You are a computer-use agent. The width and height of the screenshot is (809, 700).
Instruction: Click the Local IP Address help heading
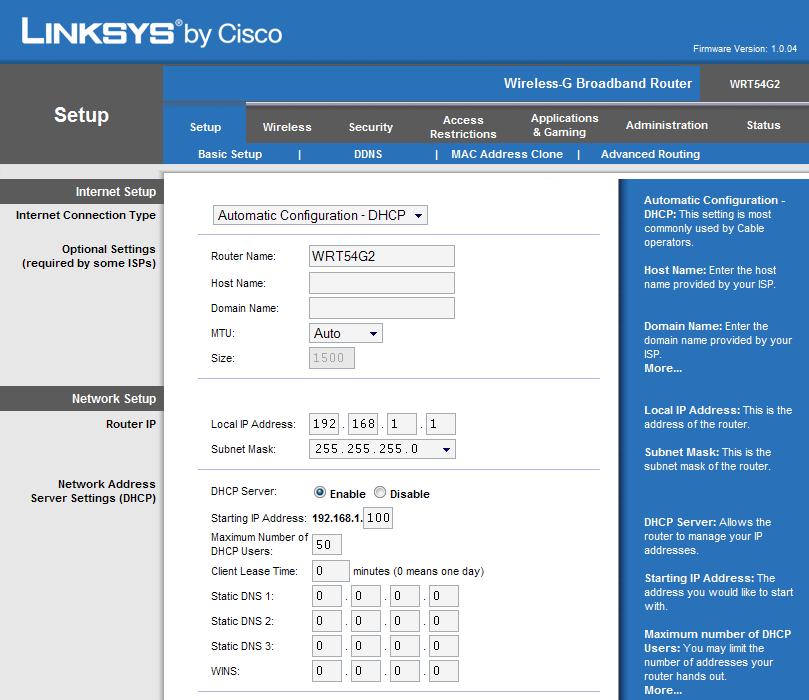pos(692,410)
